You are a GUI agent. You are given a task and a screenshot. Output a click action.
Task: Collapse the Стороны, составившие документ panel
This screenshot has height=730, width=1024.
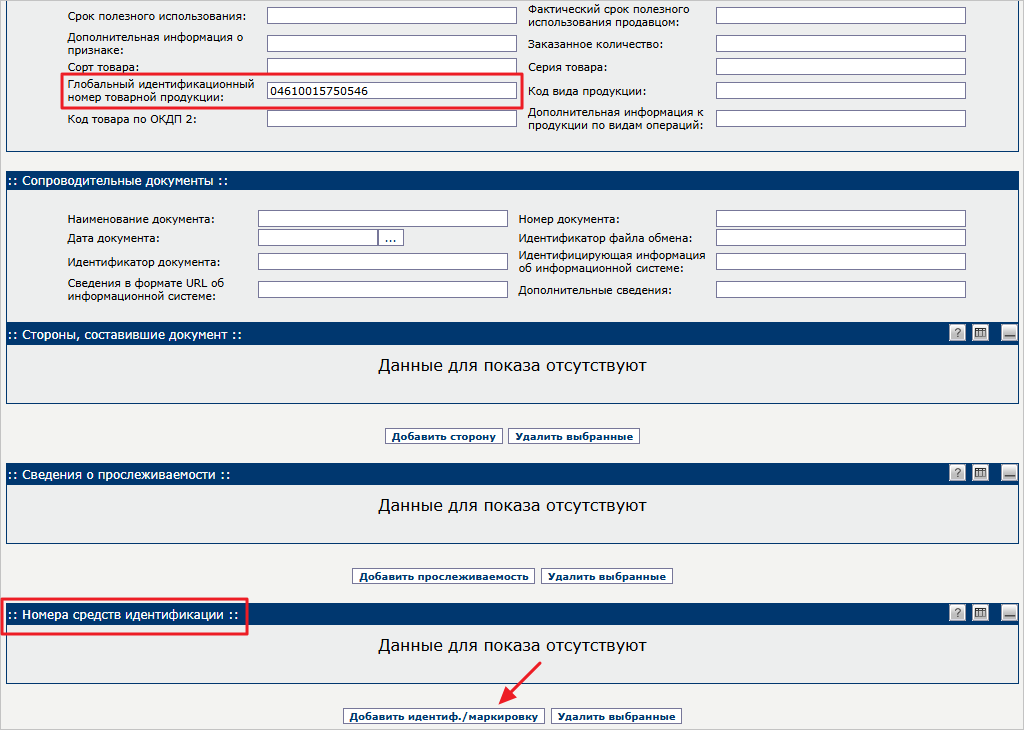1009,334
